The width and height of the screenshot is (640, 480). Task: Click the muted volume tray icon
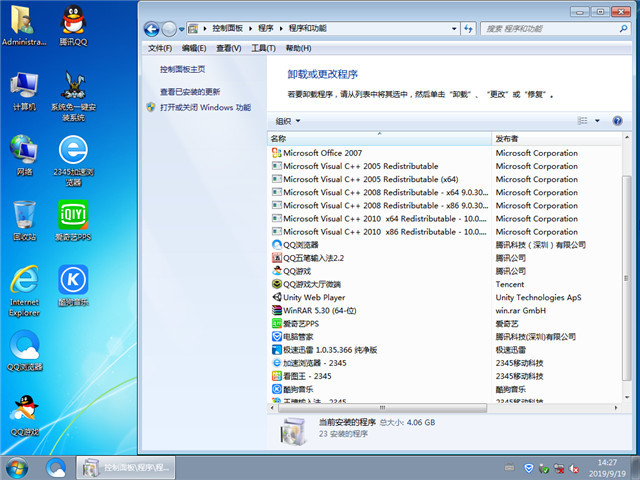[x=574, y=468]
